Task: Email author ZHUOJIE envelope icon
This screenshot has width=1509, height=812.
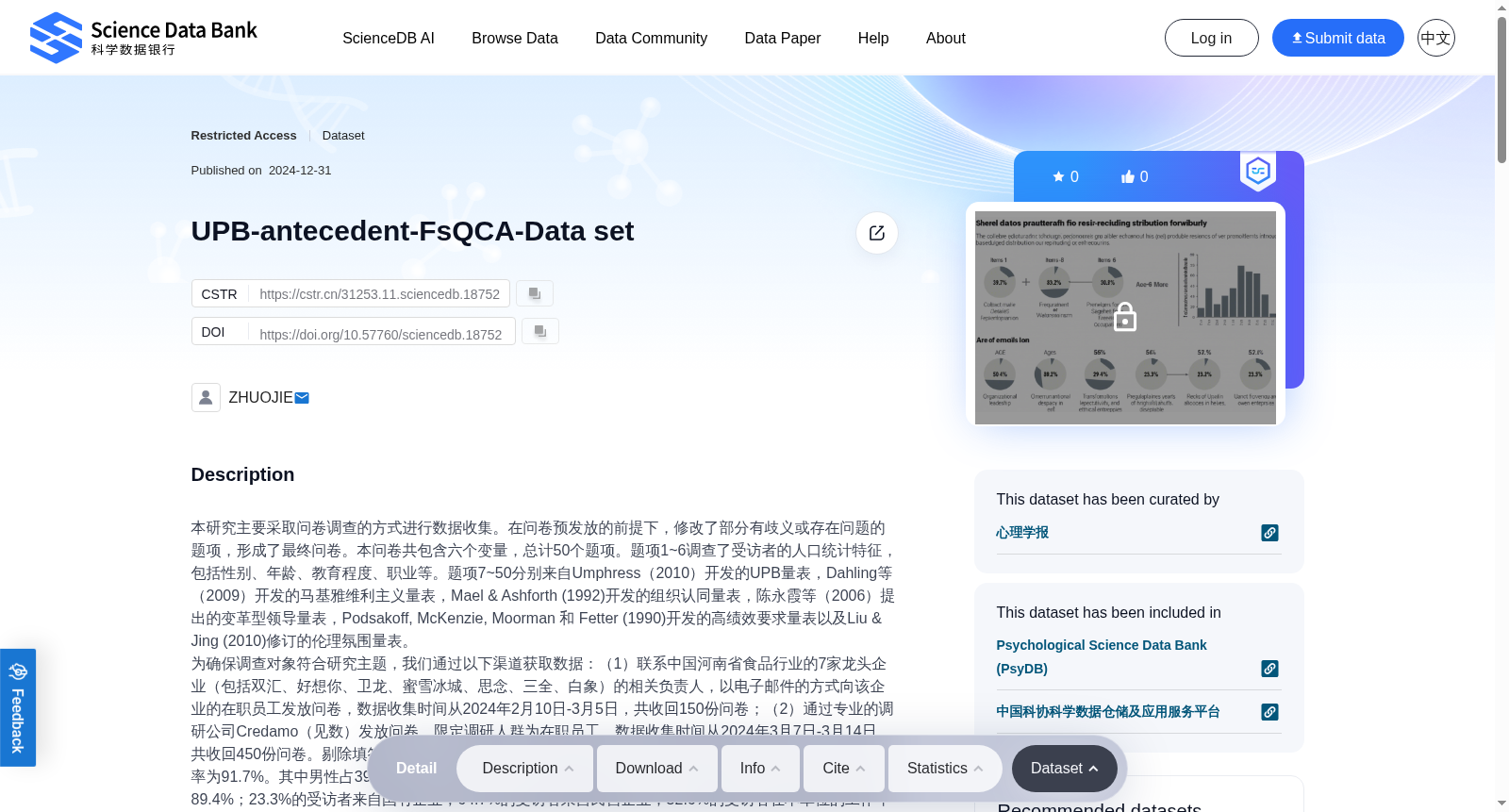Action: pos(302,398)
